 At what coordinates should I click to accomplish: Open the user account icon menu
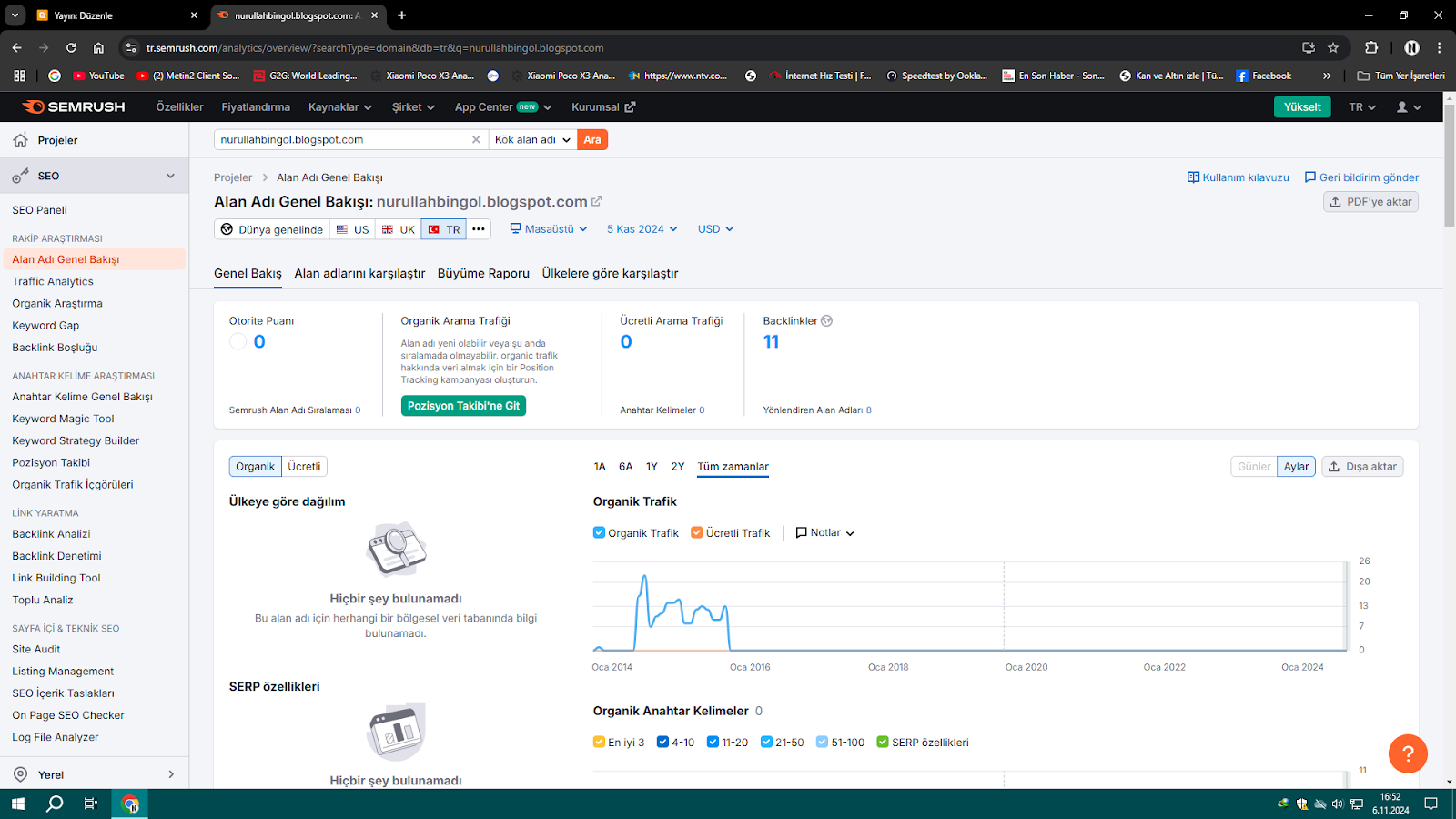[x=1409, y=106]
